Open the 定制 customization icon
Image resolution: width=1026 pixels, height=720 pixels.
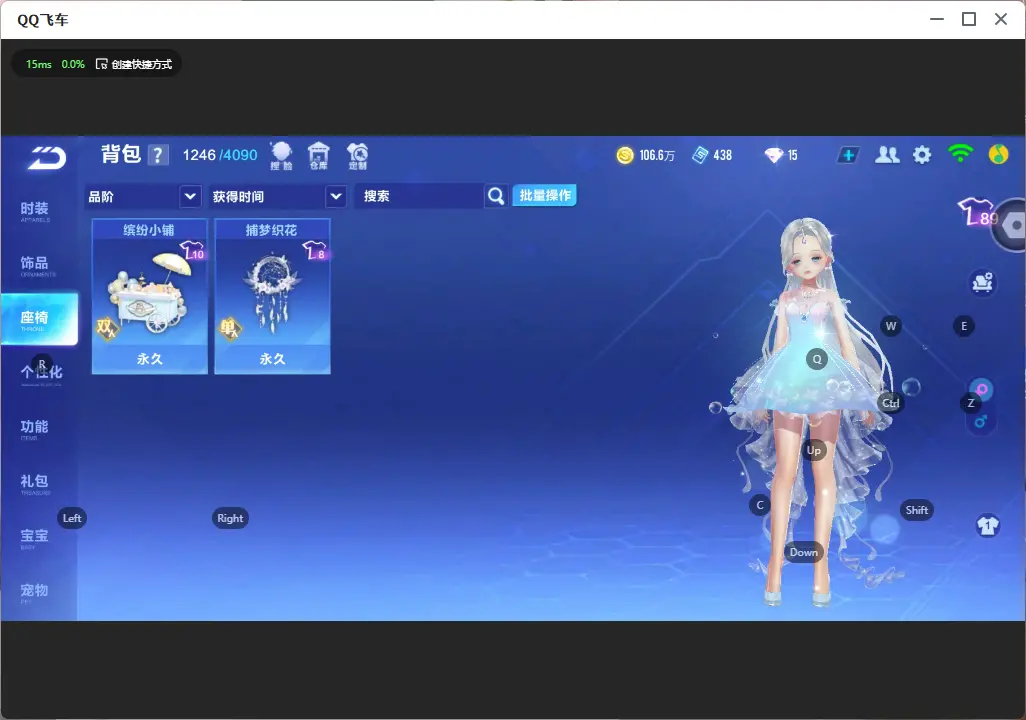click(x=357, y=156)
